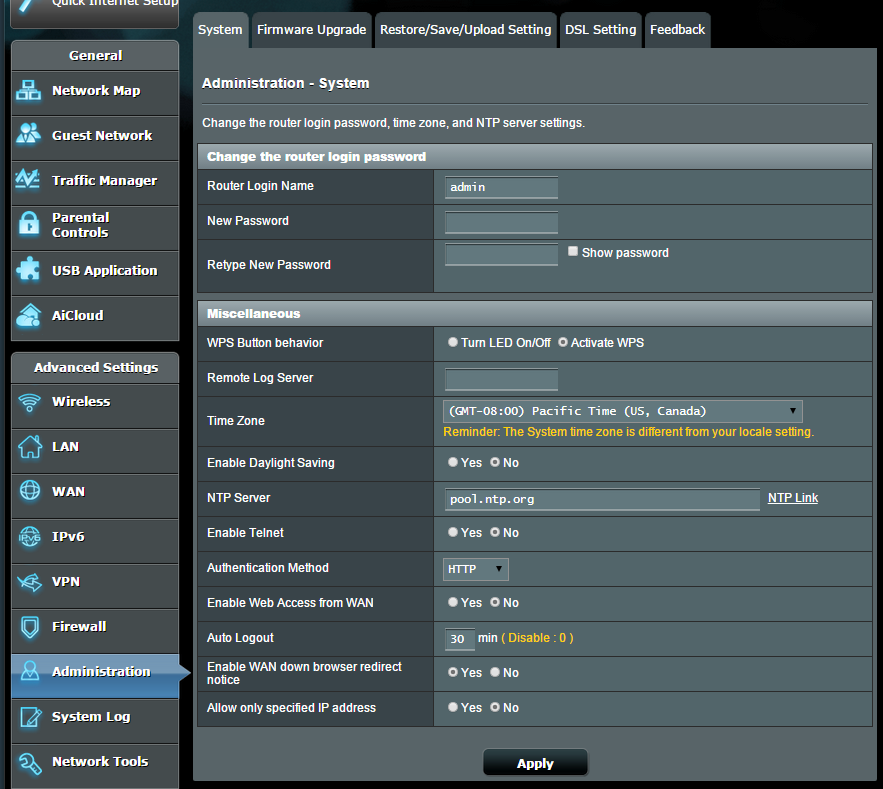Screen dimensions: 883x789
Task: Expand the Authentication Method HTTP dropdown
Action: 476,569
